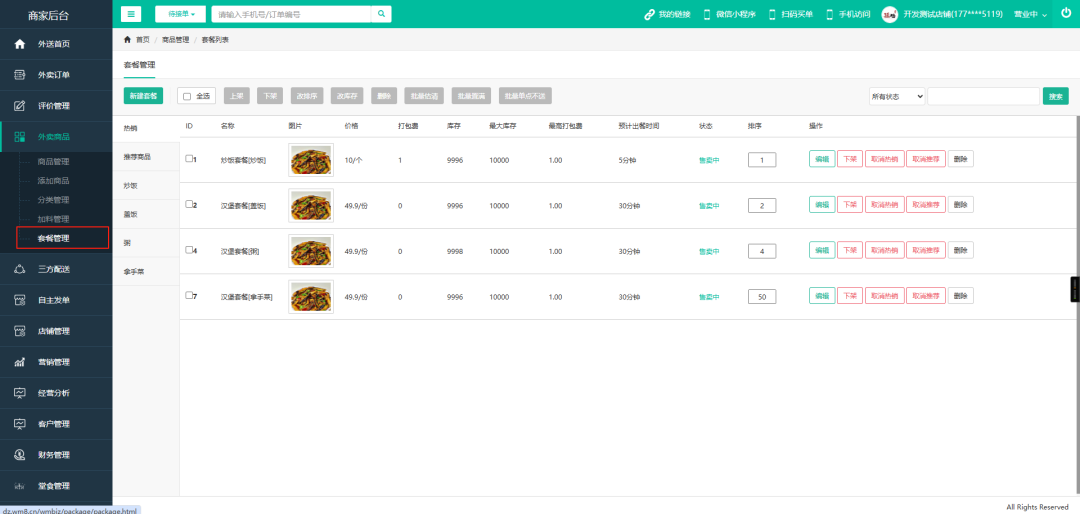Viewport: 1080px width, 514px height.
Task: Open 财务管理 icon in sidebar
Action: 20,455
